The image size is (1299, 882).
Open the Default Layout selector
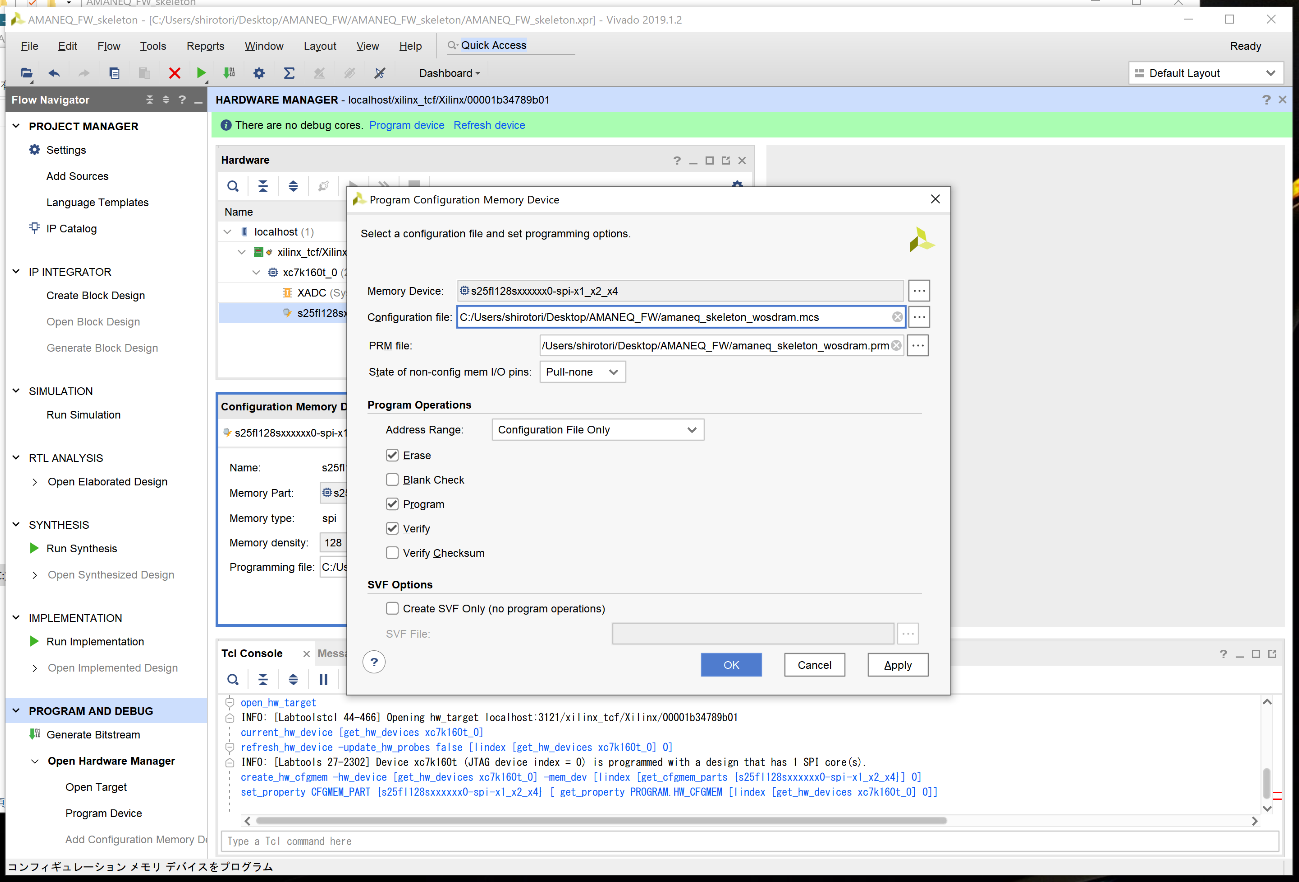tap(1205, 73)
